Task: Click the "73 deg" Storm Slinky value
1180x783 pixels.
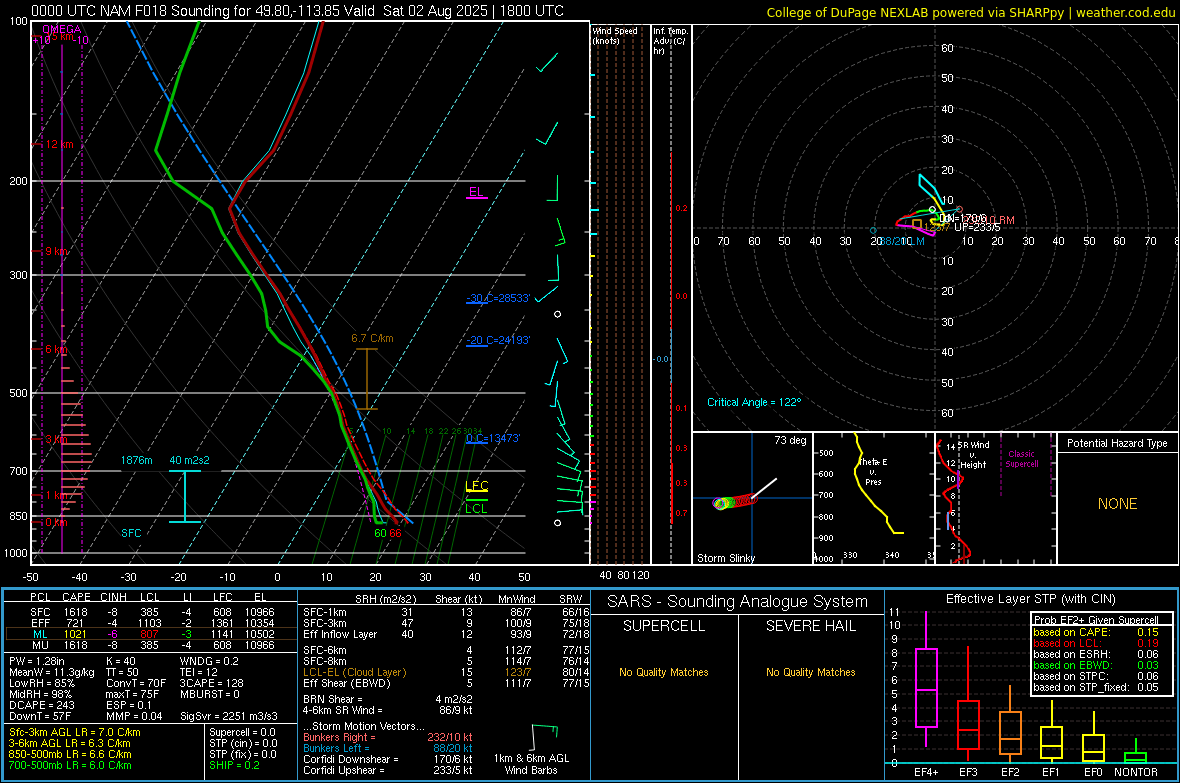Action: click(x=790, y=440)
